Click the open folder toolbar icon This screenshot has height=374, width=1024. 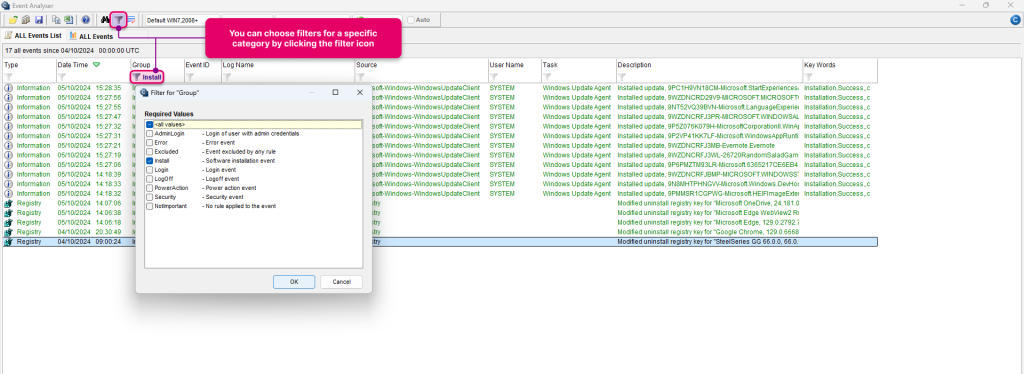[13, 20]
